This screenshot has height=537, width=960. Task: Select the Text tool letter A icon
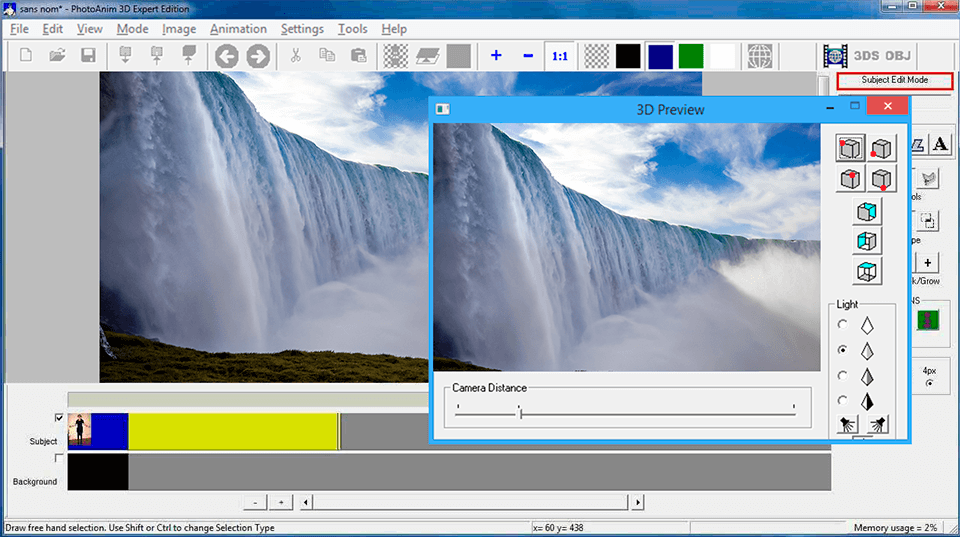click(x=940, y=145)
